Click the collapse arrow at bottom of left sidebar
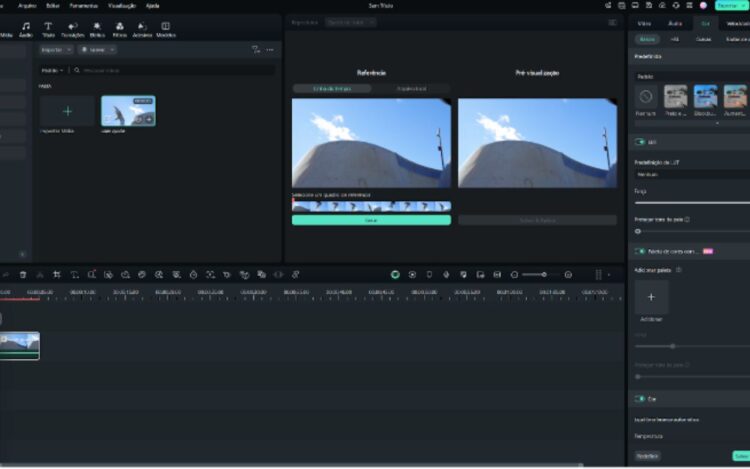 point(22,254)
